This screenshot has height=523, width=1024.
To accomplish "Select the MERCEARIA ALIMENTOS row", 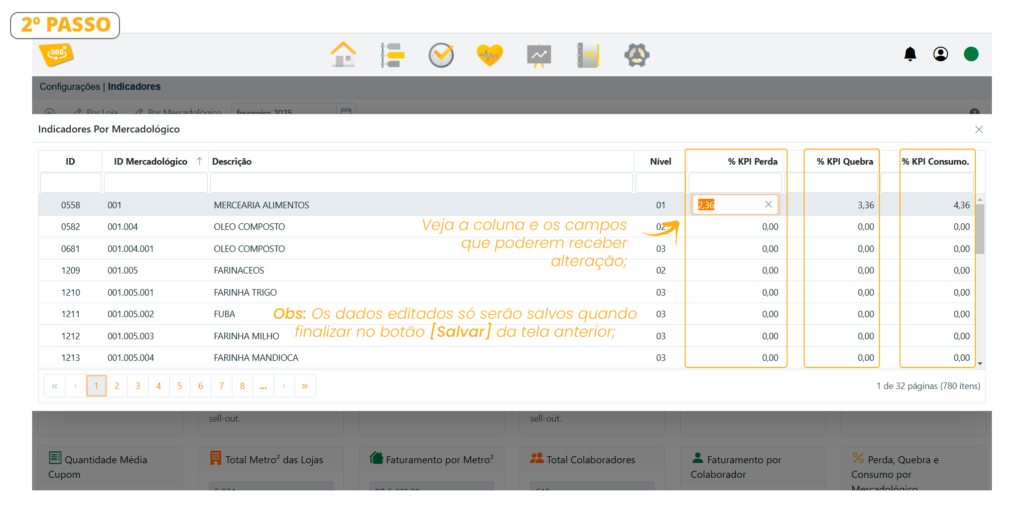I will (x=507, y=205).
